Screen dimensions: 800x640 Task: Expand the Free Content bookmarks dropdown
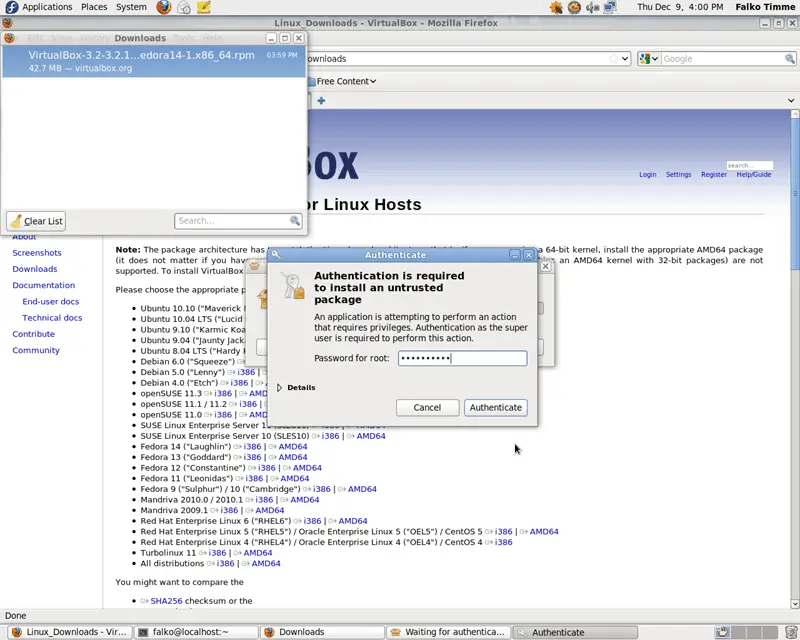point(373,81)
